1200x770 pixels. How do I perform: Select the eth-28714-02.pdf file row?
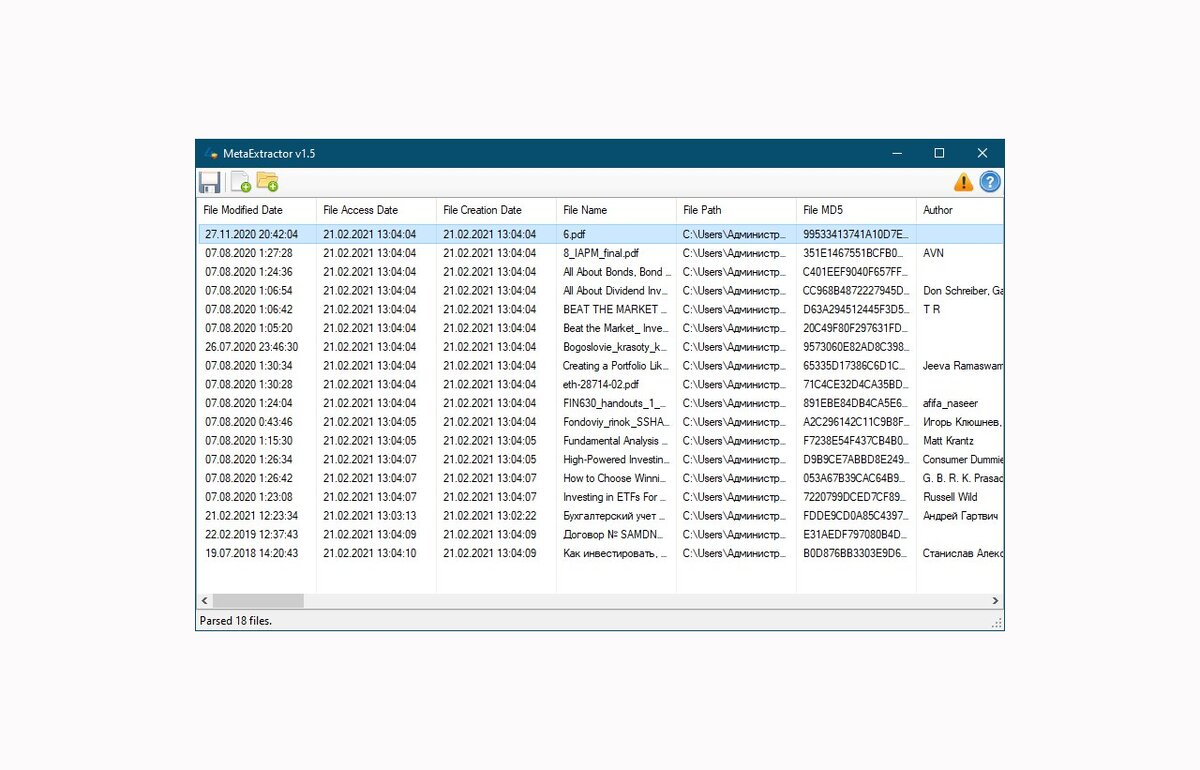click(x=600, y=384)
